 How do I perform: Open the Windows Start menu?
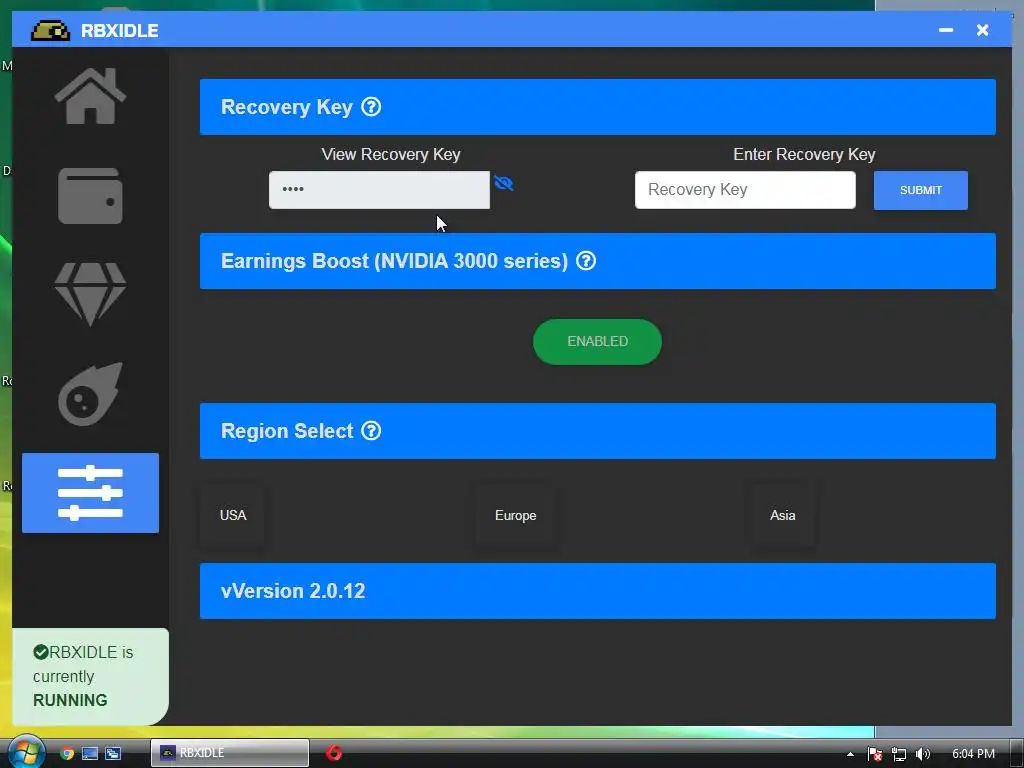25,752
